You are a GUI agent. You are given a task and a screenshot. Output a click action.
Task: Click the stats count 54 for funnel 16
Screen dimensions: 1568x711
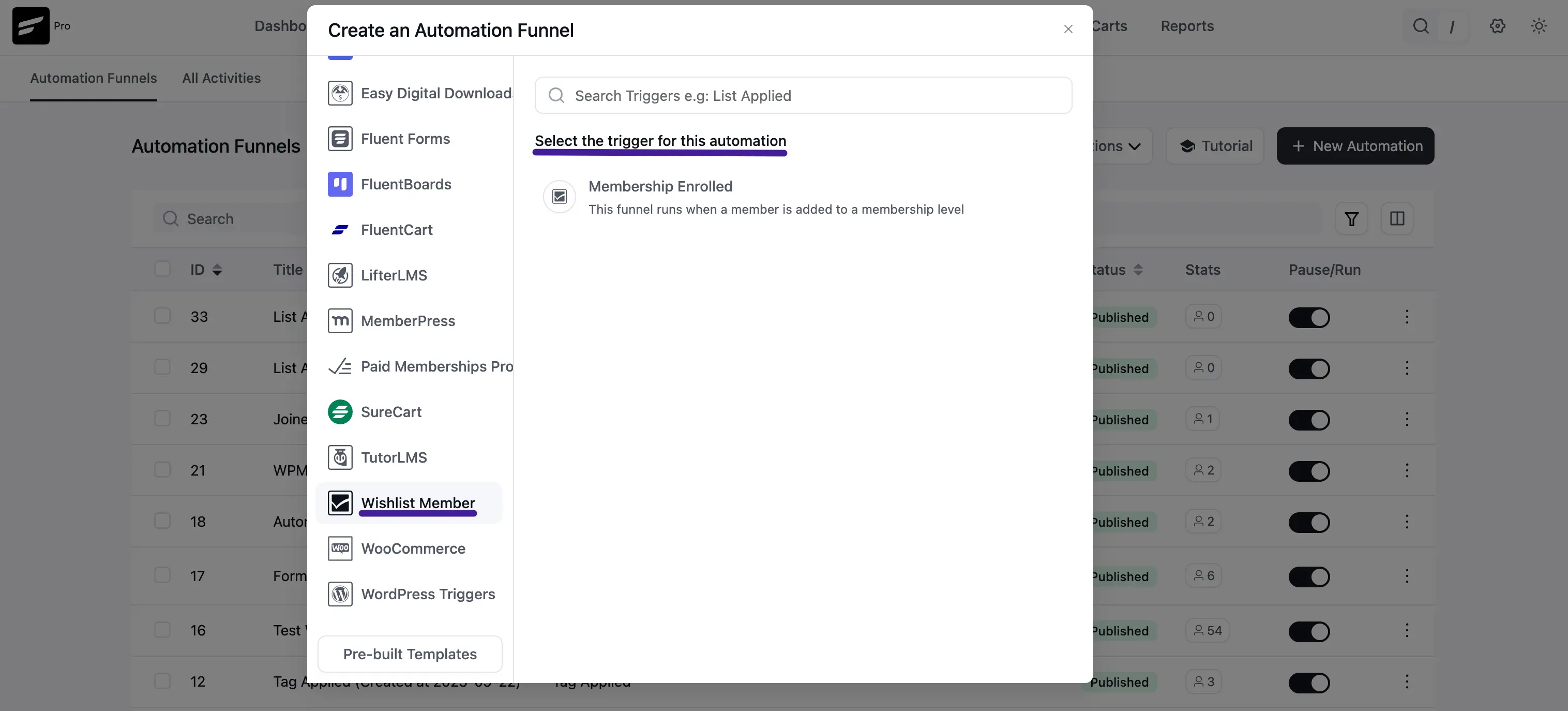[x=1207, y=631]
